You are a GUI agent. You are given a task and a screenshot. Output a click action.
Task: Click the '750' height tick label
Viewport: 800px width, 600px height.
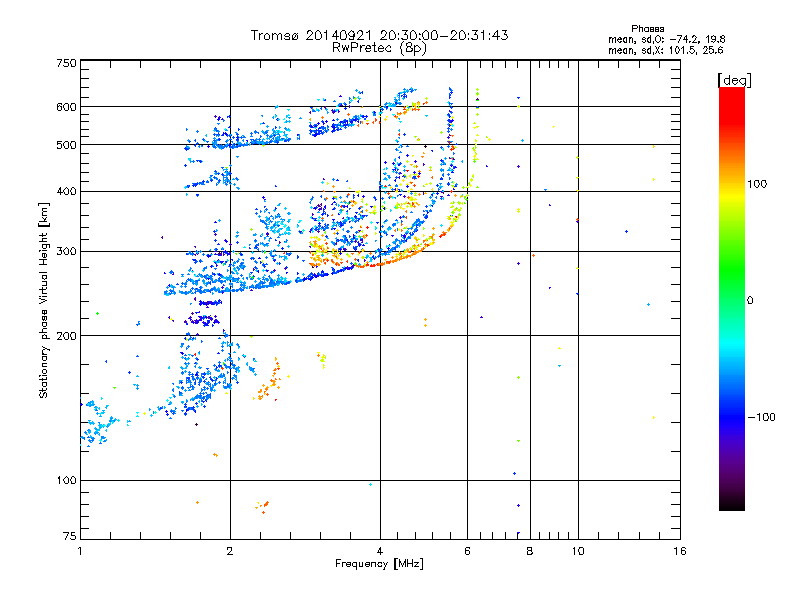point(66,63)
